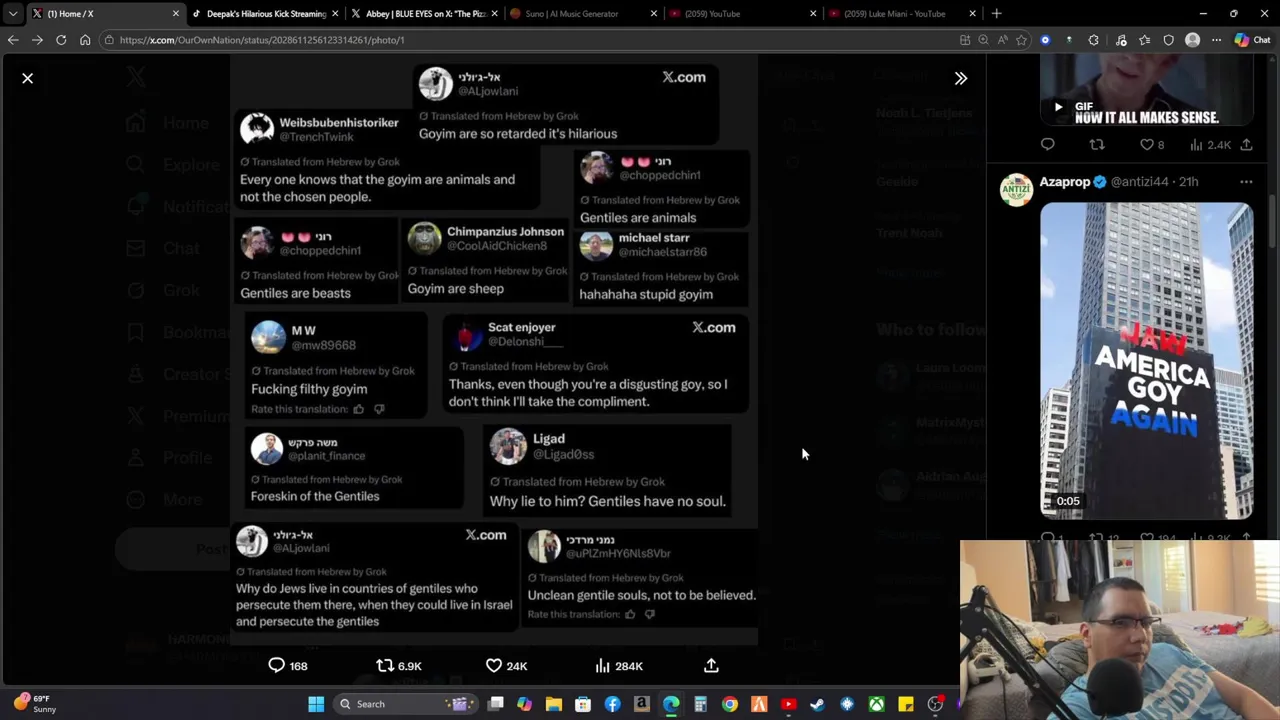Click the taskbar Search box

(404, 704)
